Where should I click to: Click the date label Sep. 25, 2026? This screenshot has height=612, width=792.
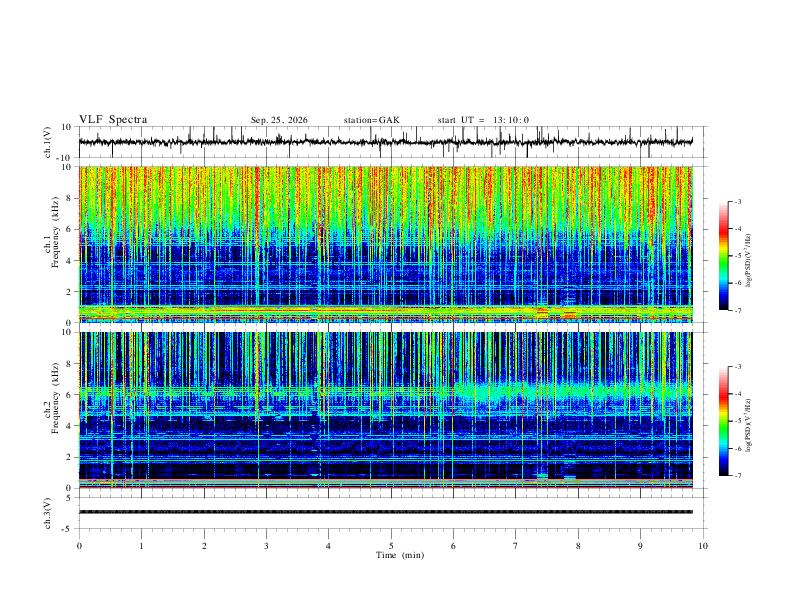click(279, 120)
